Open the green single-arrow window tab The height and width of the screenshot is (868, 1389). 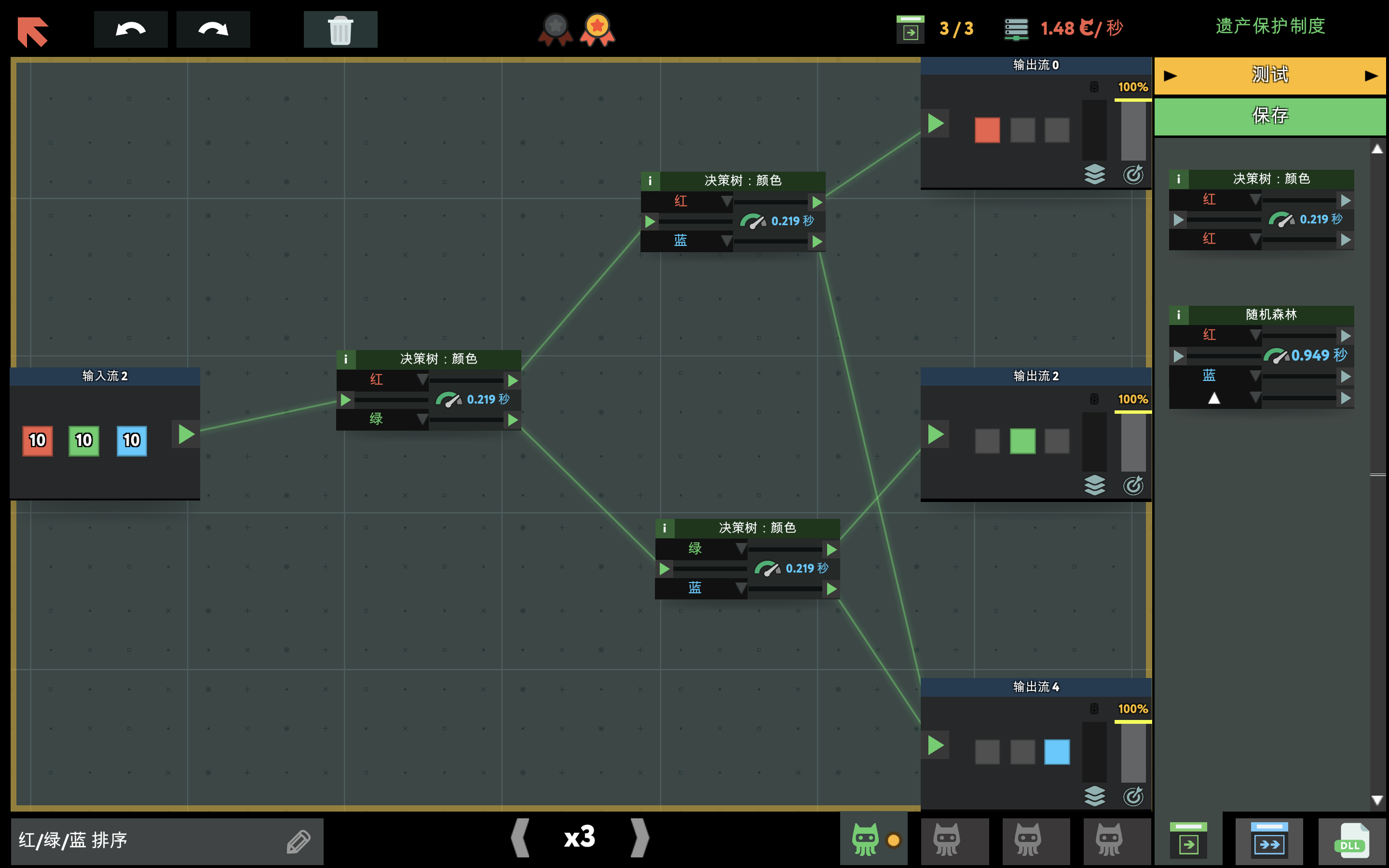1188,841
